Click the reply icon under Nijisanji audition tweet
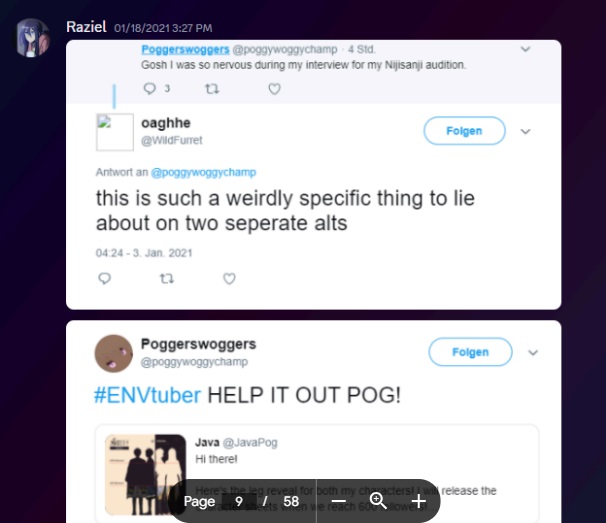 (150, 89)
